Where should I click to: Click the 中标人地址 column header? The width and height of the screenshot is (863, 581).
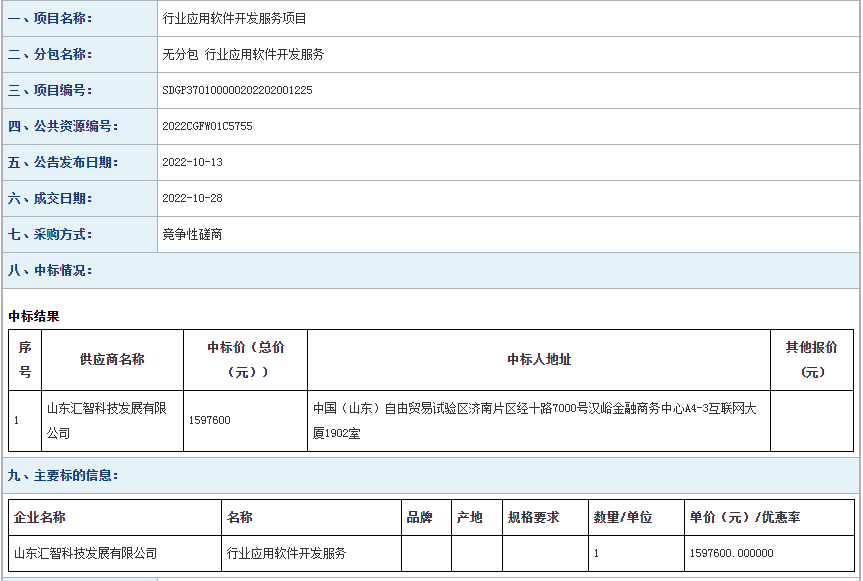tap(539, 360)
